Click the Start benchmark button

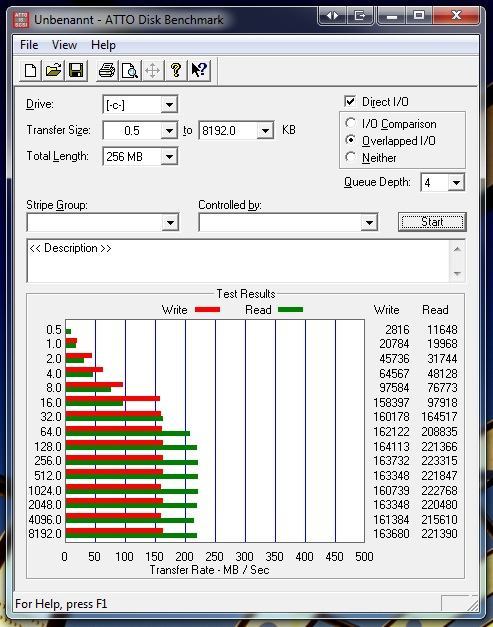(x=432, y=222)
